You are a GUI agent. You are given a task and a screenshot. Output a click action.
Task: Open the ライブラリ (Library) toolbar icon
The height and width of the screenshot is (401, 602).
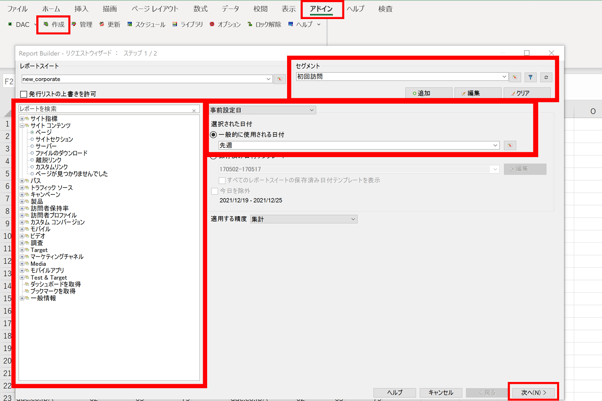click(187, 25)
